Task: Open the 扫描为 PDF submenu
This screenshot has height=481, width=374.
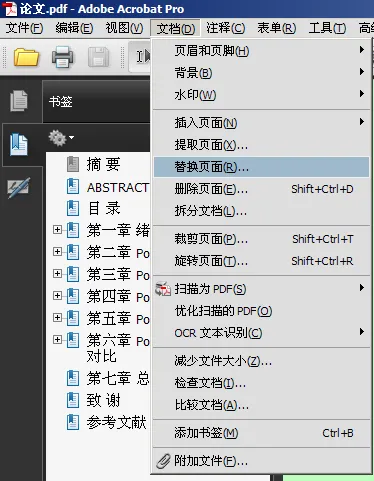Action: pos(262,289)
